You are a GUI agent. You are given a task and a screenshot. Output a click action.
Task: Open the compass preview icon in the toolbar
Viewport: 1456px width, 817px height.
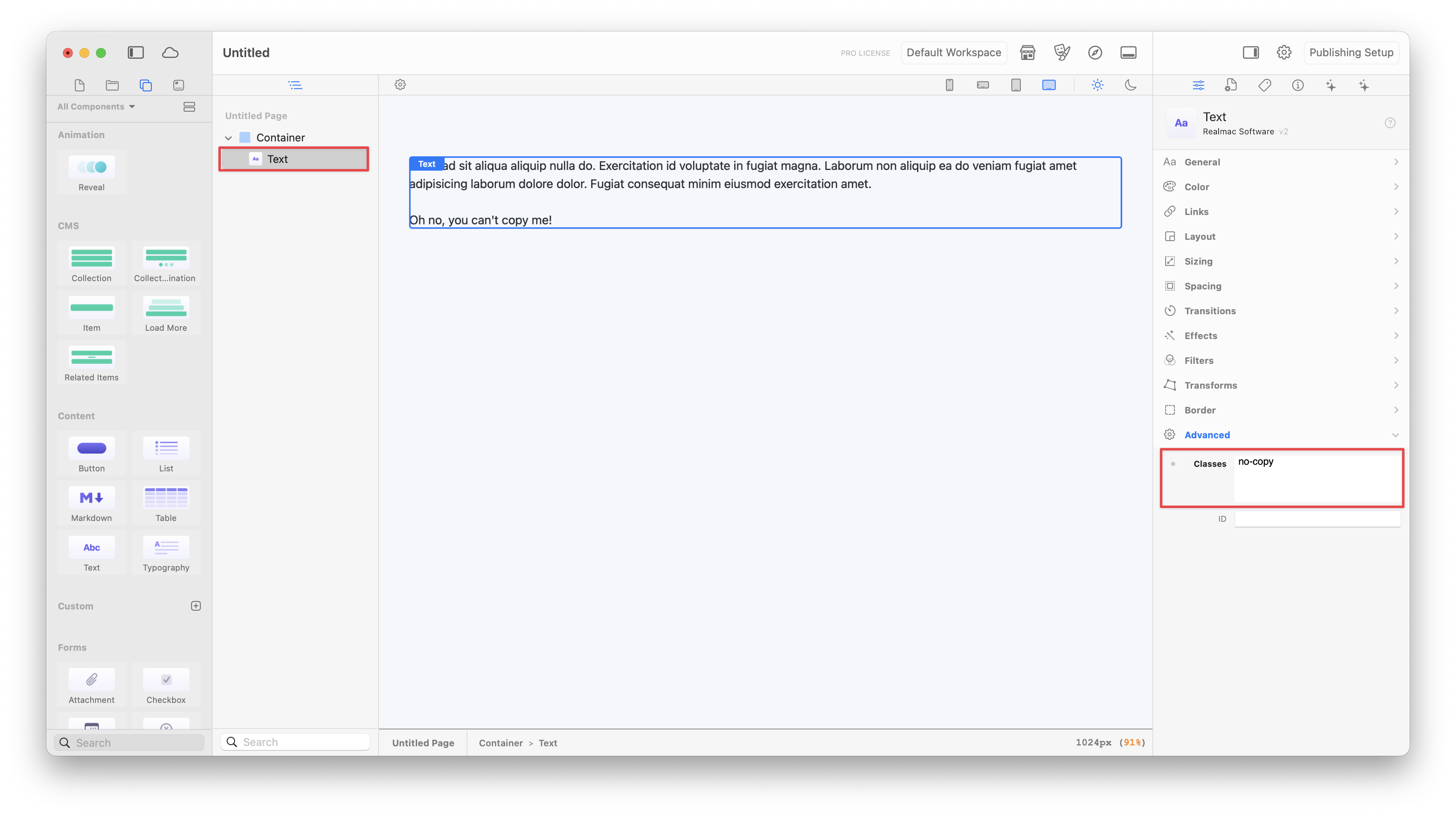tap(1095, 53)
